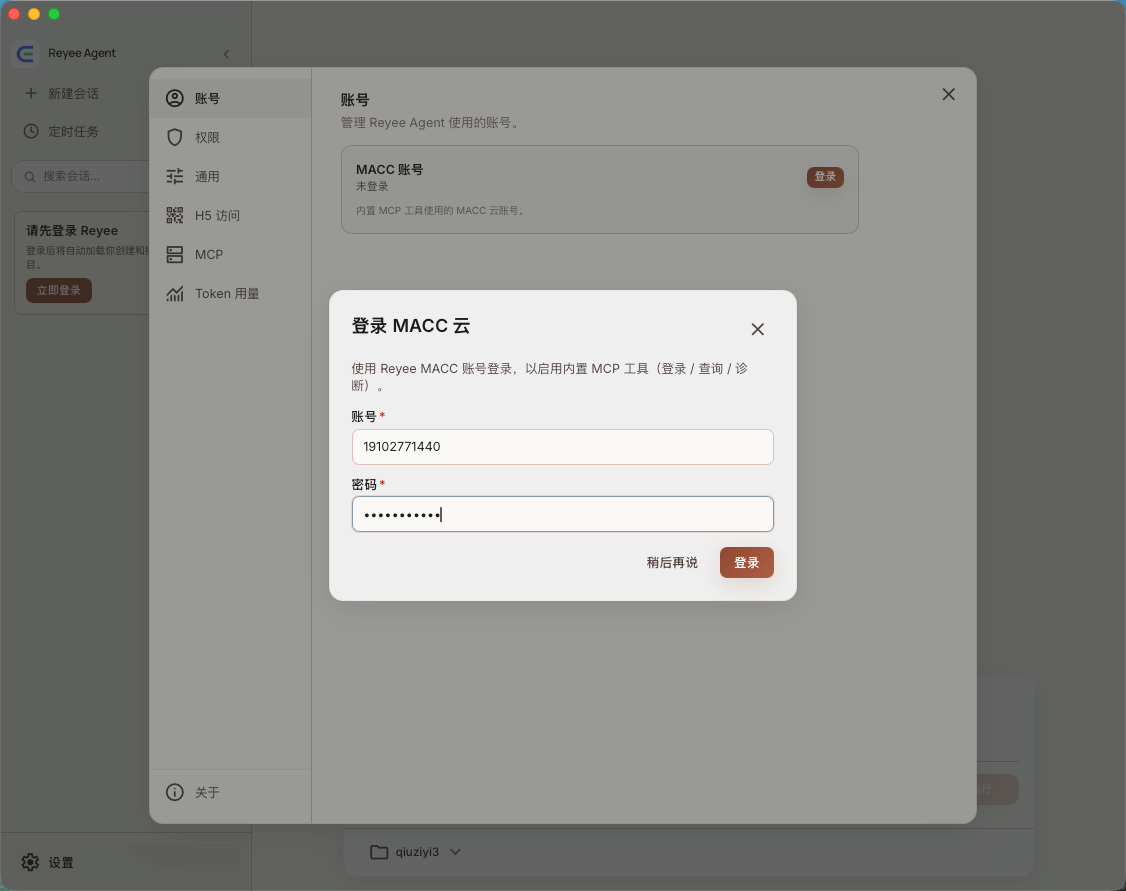This screenshot has width=1126, height=891.
Task: Click the sliders icon beside 通用
Action: [175, 176]
